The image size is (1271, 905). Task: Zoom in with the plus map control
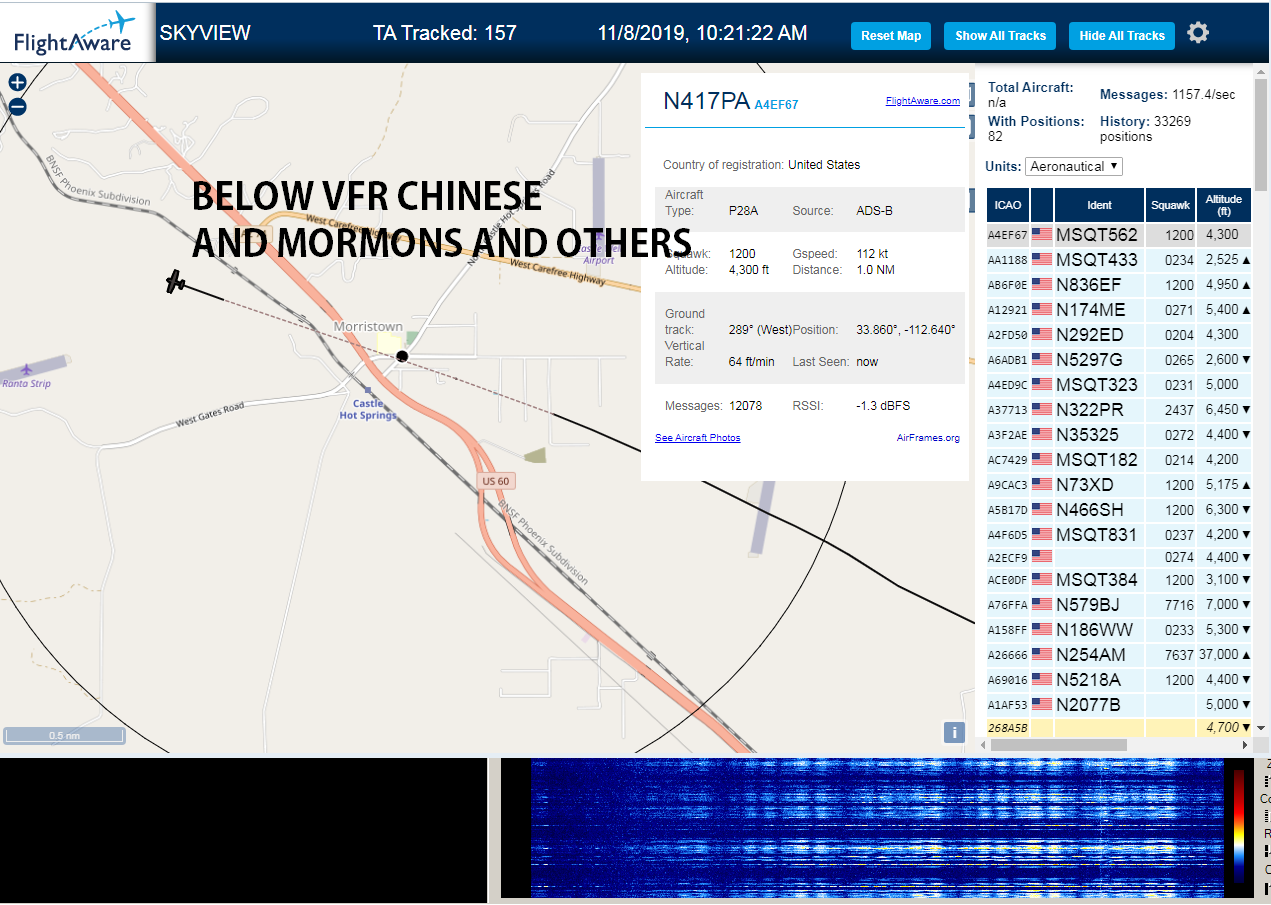pos(17,83)
